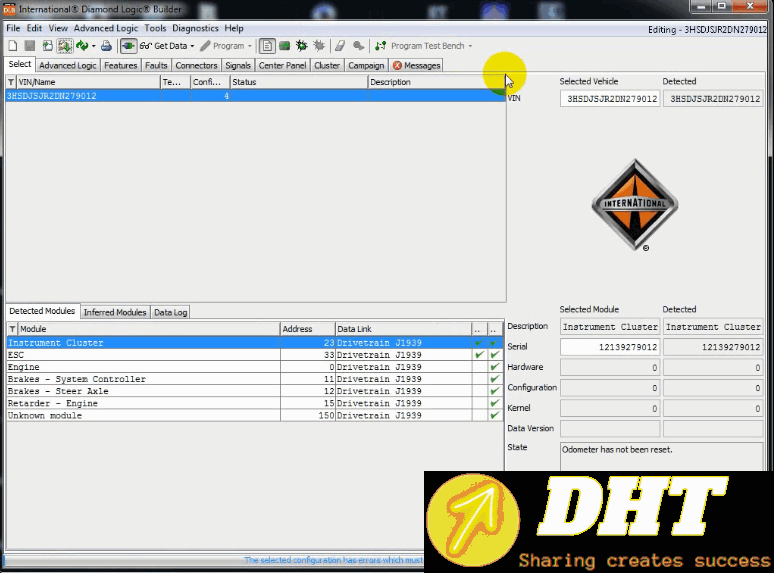Click the eraser toolbar icon

340,46
